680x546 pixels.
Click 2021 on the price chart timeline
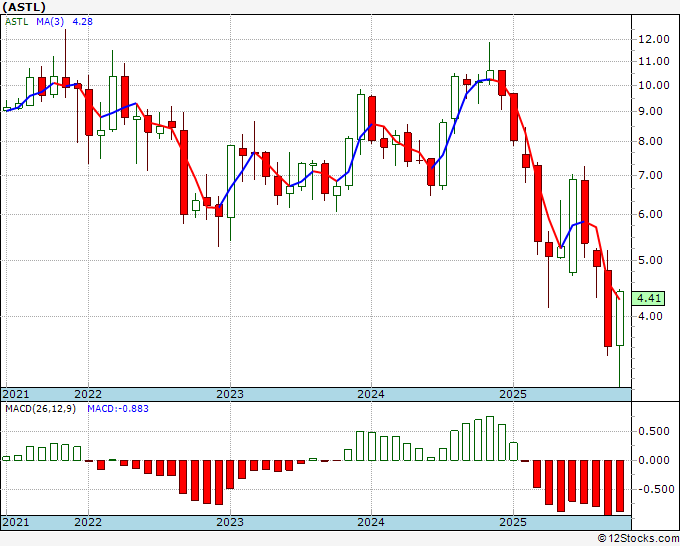(16, 394)
